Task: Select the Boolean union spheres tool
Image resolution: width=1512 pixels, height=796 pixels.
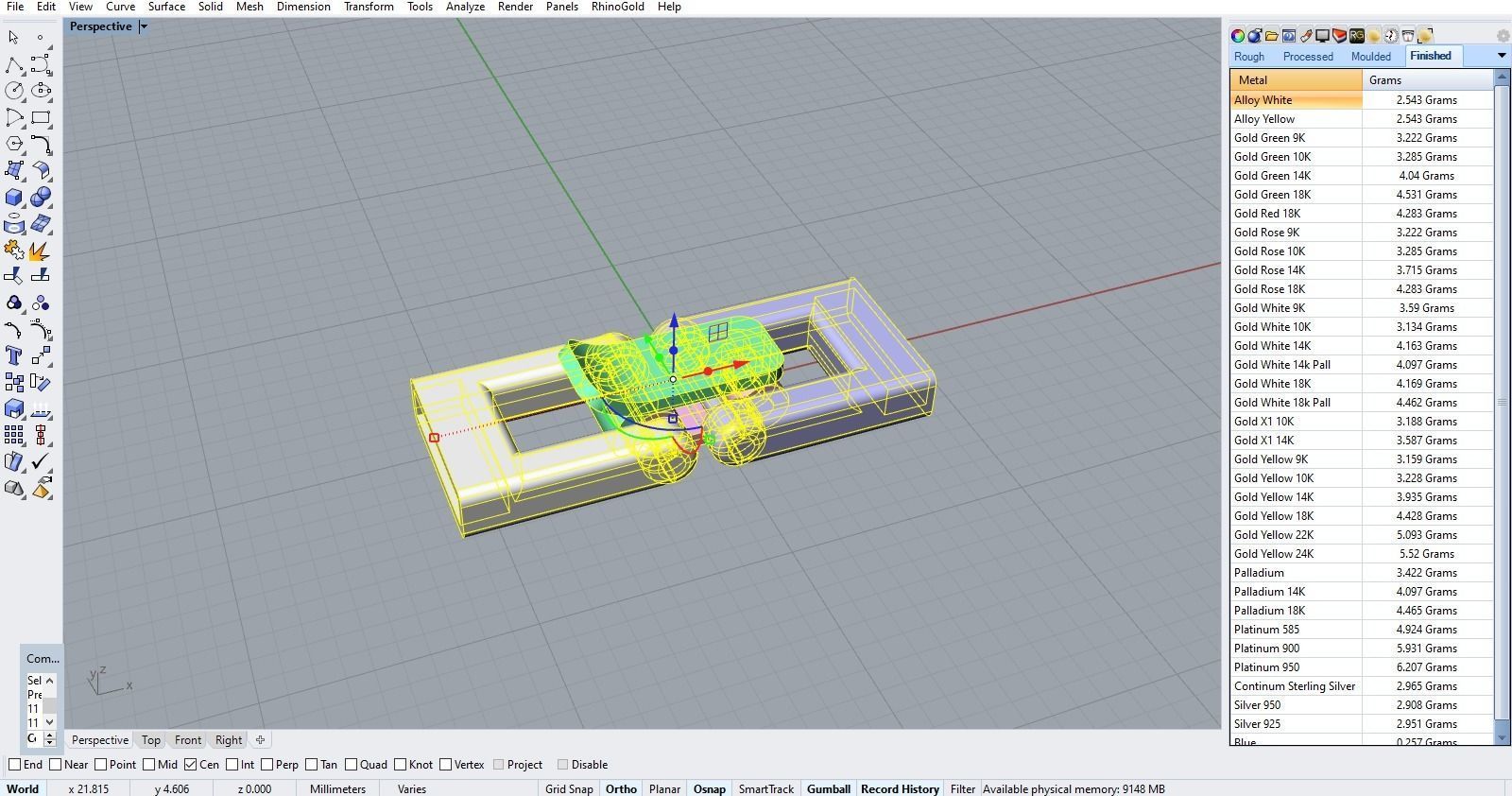Action: 41,198
